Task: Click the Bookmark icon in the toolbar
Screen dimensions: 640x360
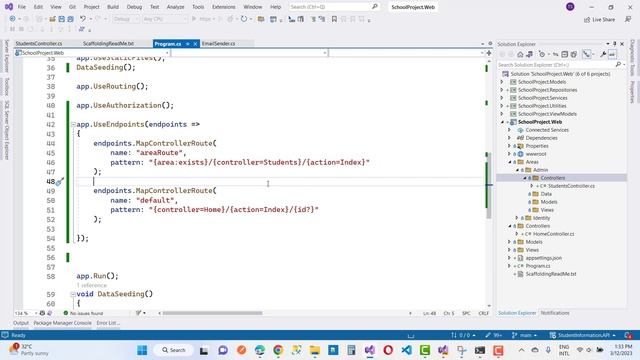Action: (334, 19)
